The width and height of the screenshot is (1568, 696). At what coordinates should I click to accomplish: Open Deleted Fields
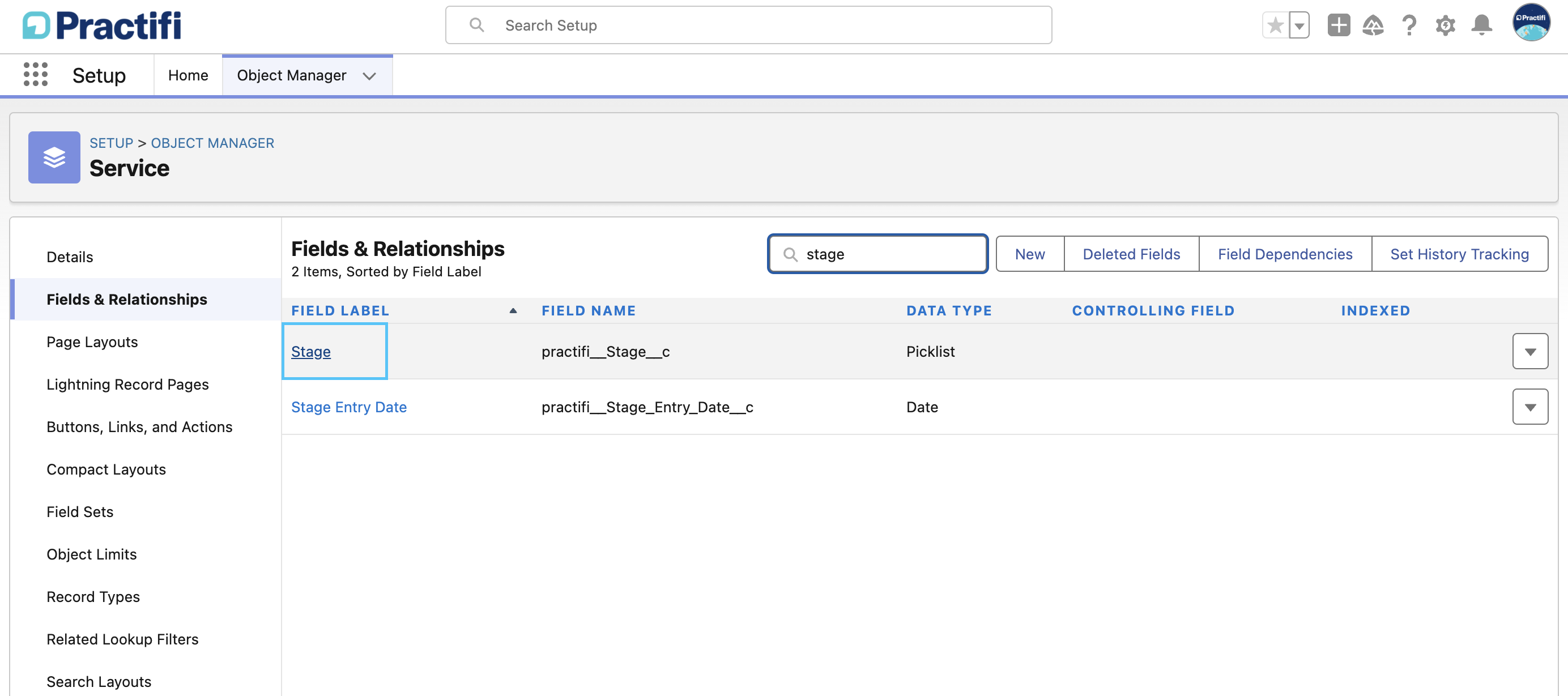(1131, 254)
